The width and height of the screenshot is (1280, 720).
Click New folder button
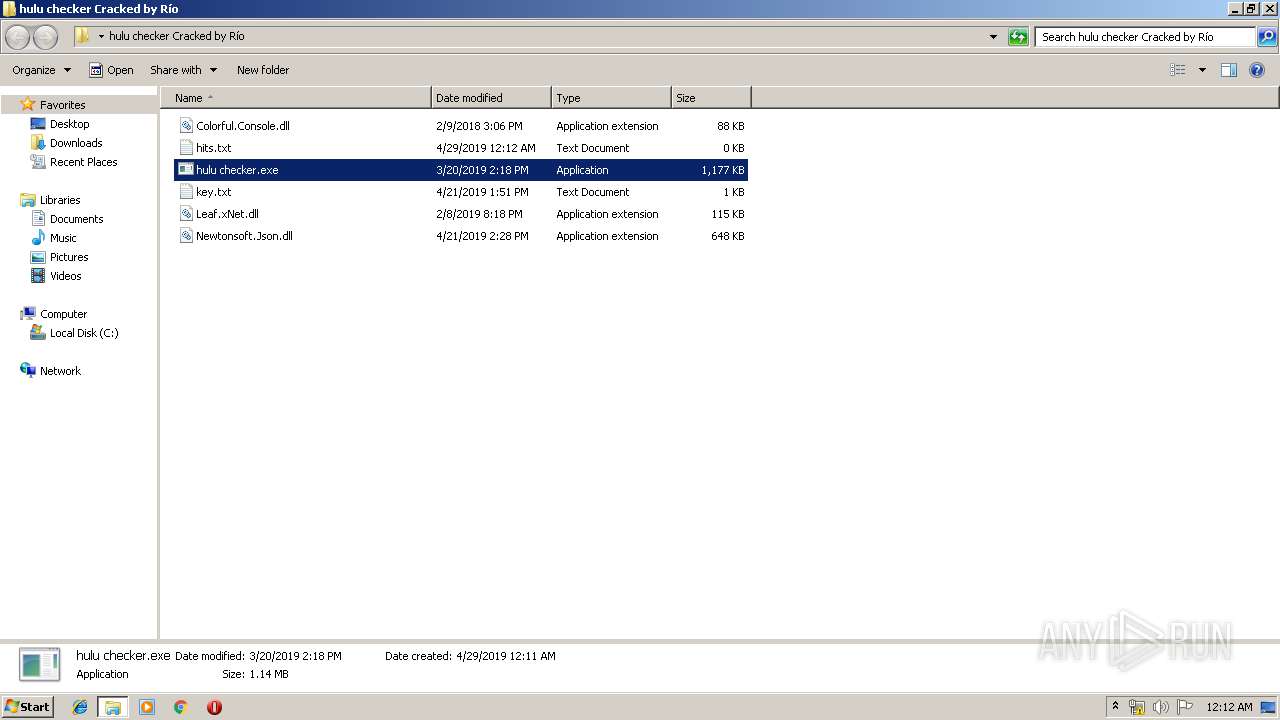(263, 70)
